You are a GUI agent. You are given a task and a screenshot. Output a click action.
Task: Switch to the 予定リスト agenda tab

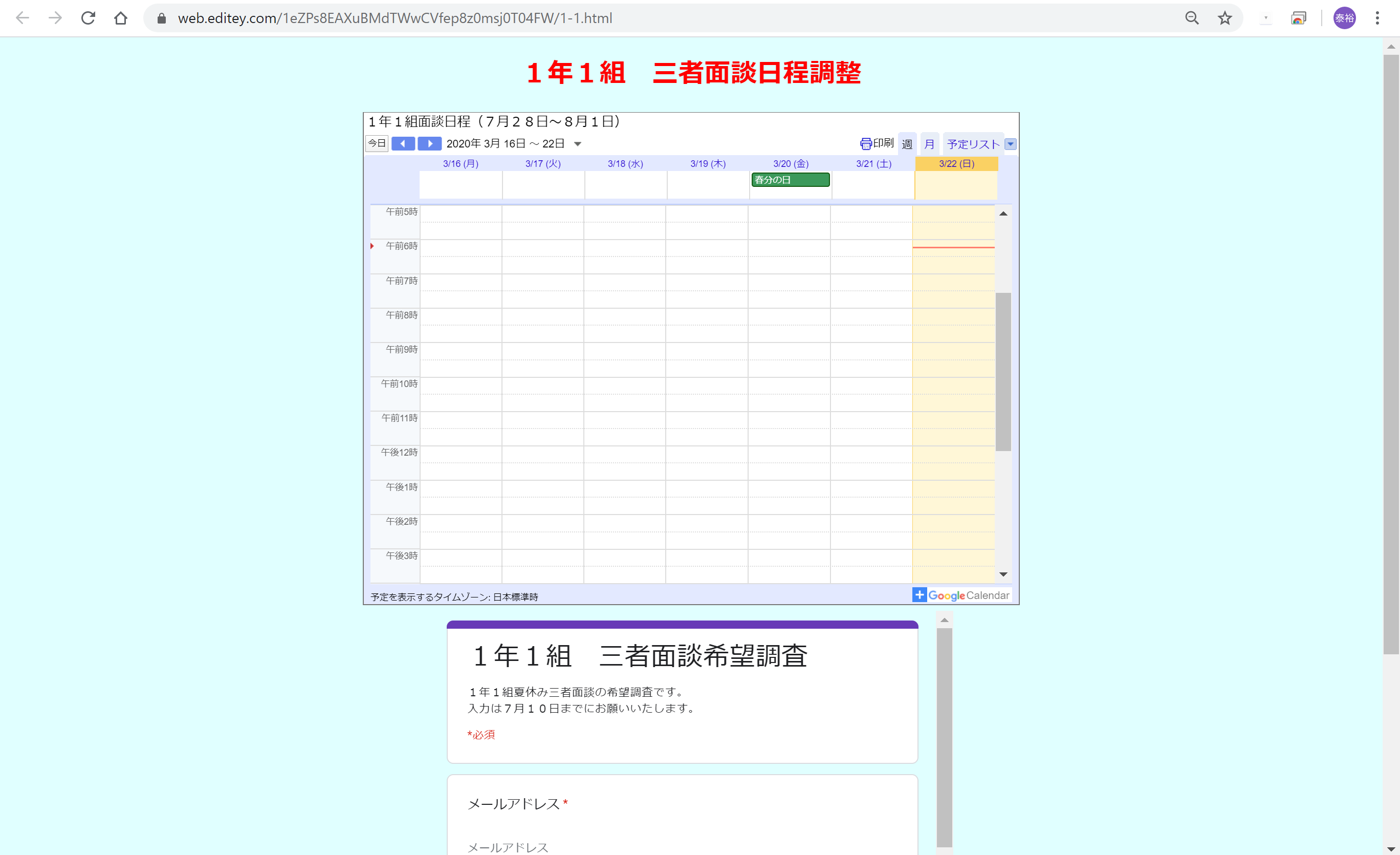(x=973, y=144)
